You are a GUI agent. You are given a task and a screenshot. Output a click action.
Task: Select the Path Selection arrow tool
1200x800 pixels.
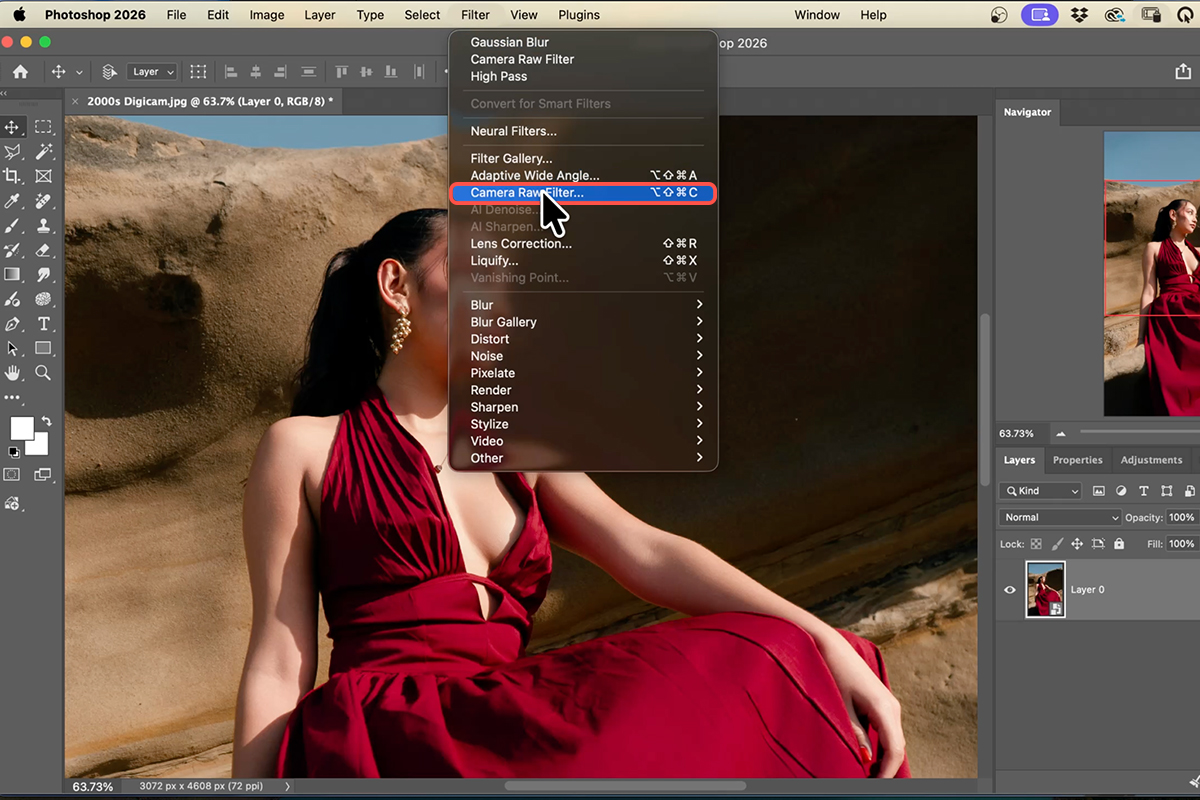coord(13,348)
